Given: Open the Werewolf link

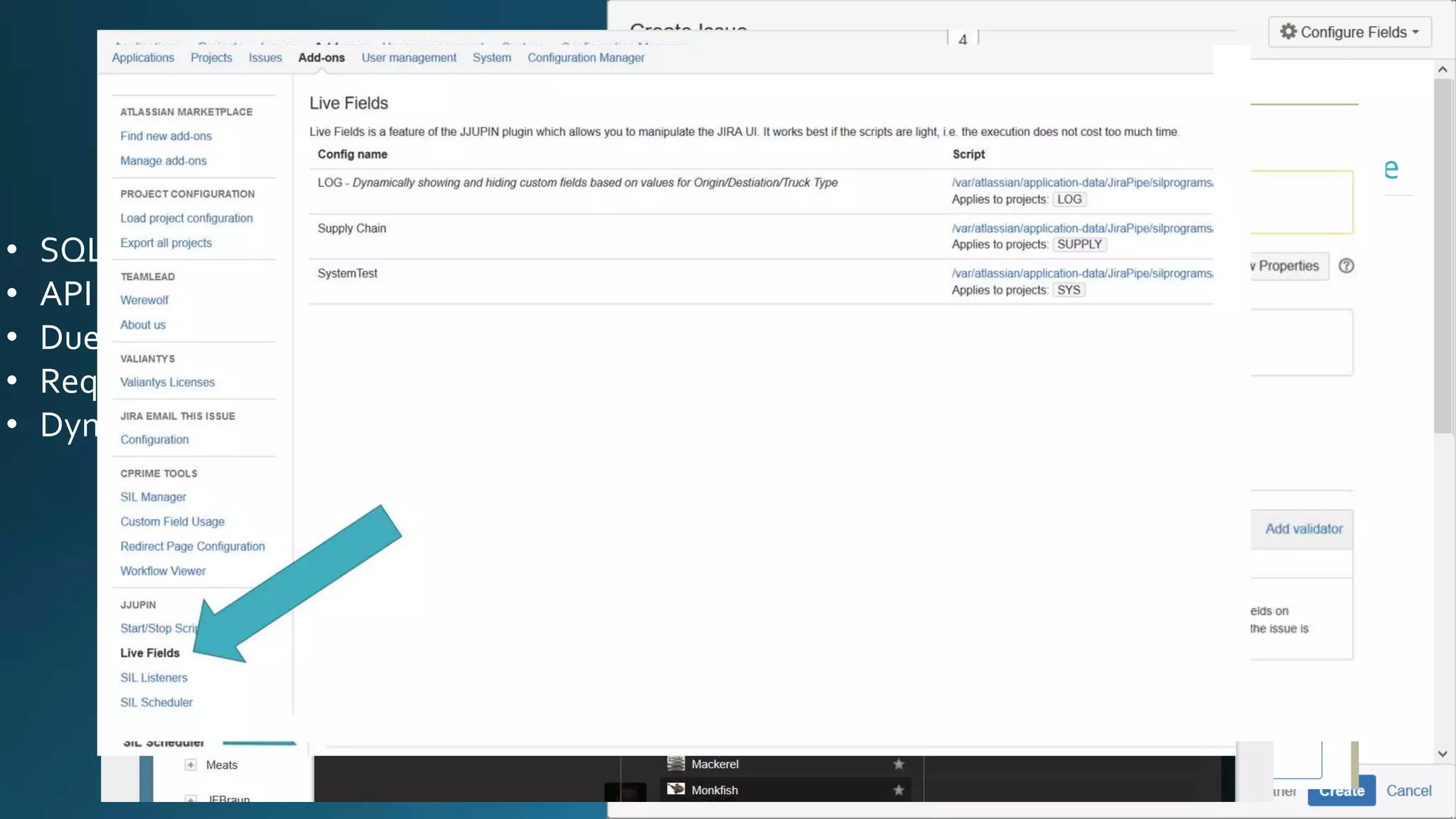Looking at the screenshot, I should (x=144, y=300).
